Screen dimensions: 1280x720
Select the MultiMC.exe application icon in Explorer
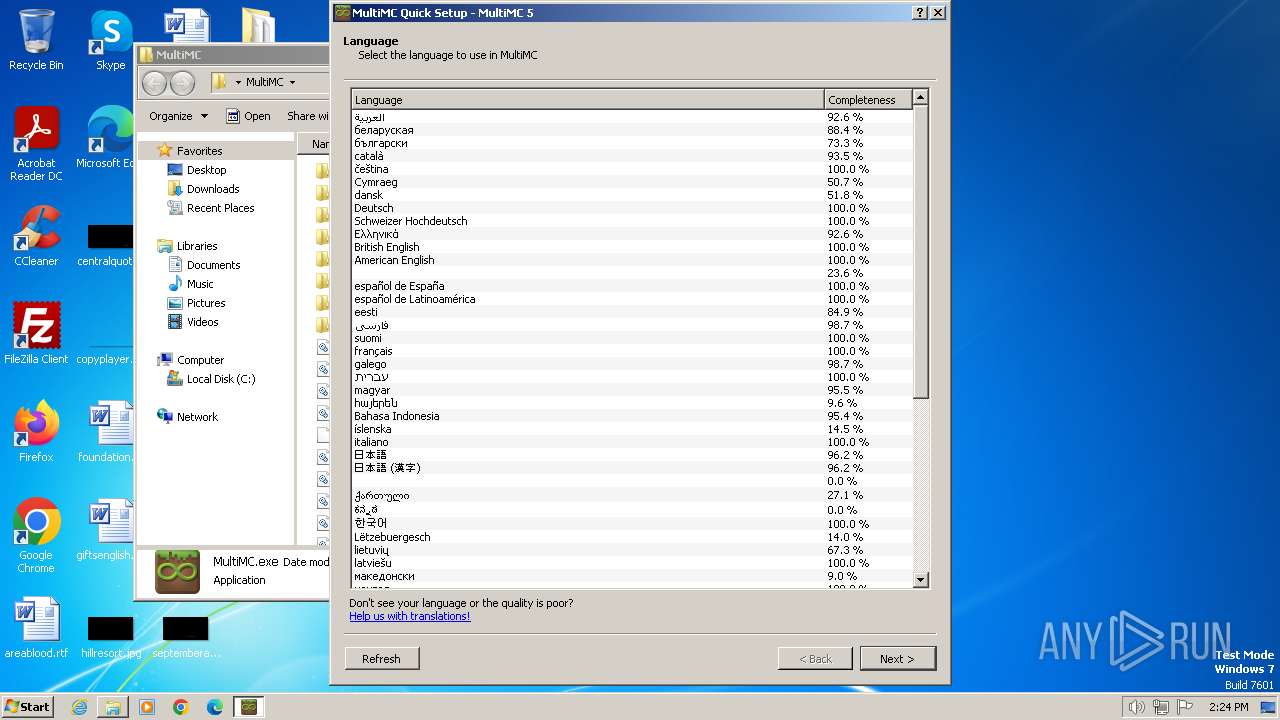[x=177, y=571]
